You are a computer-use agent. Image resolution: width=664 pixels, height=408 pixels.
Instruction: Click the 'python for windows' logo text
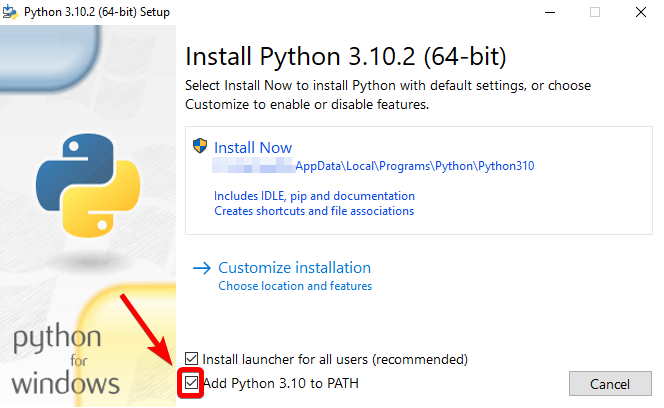[x=66, y=359]
